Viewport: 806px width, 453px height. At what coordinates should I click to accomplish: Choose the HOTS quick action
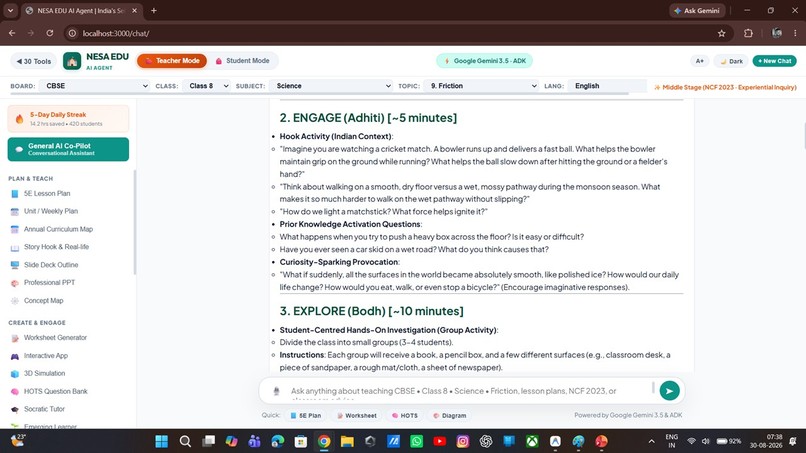click(x=405, y=415)
